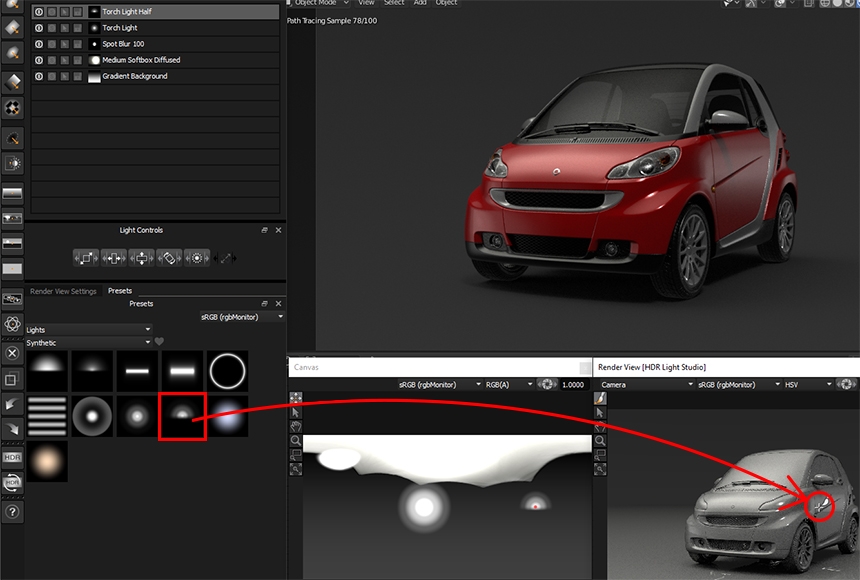Image resolution: width=860 pixels, height=580 pixels.
Task: Click the atom-shaped icon in left toolbar
Action: [12, 324]
